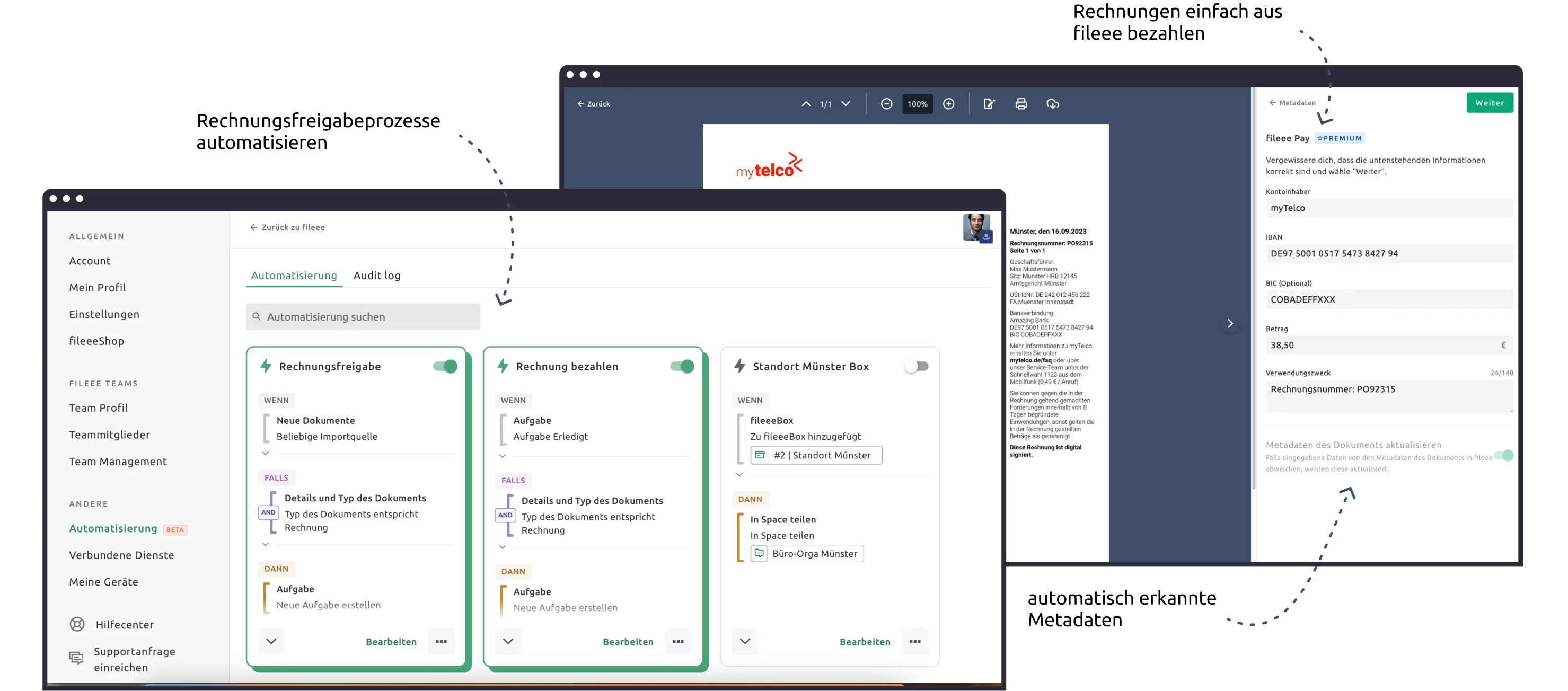Expand WENN section chevron in Rechnung bezahlen
Screen dimensions: 1568x691
point(502,456)
